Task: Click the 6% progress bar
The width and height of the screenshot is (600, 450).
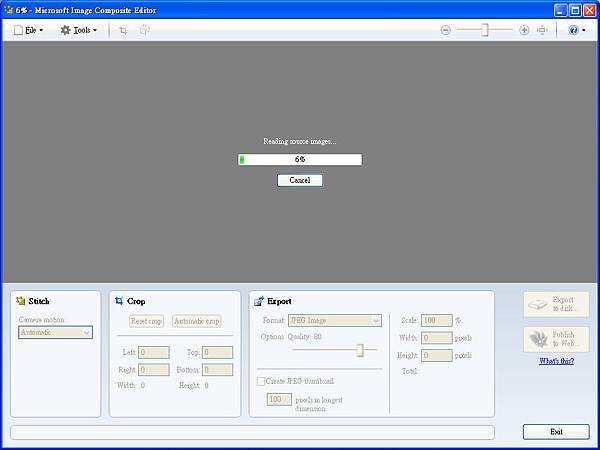Action: tap(300, 160)
